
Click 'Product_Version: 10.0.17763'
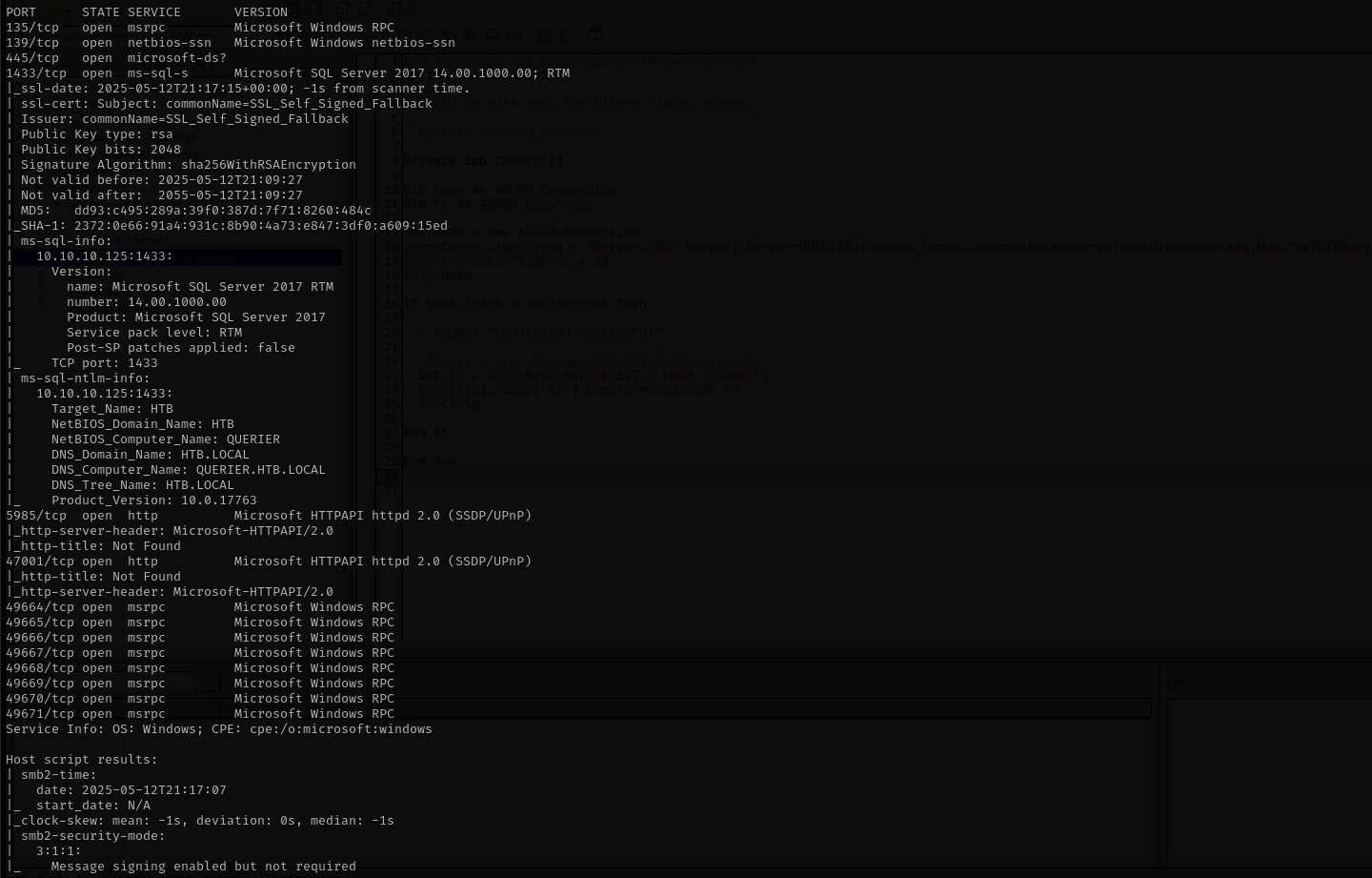click(154, 500)
